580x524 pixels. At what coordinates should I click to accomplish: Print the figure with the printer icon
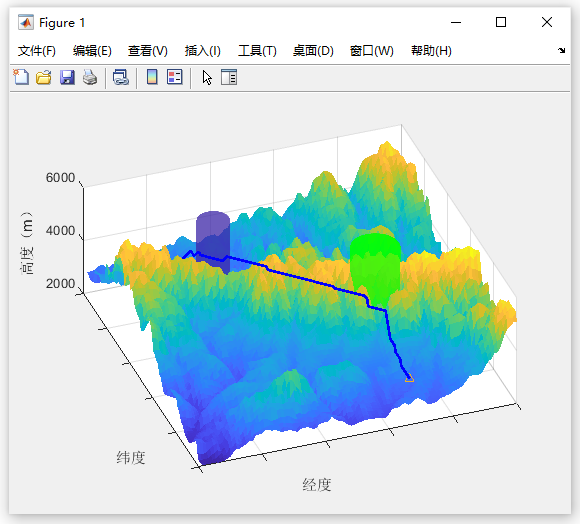click(x=90, y=78)
